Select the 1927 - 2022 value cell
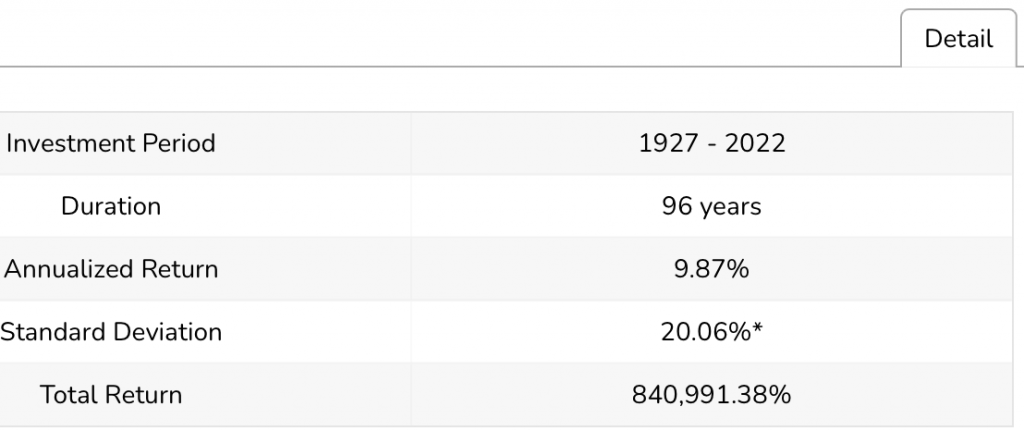Viewport: 1024px width, 431px height. [712, 143]
